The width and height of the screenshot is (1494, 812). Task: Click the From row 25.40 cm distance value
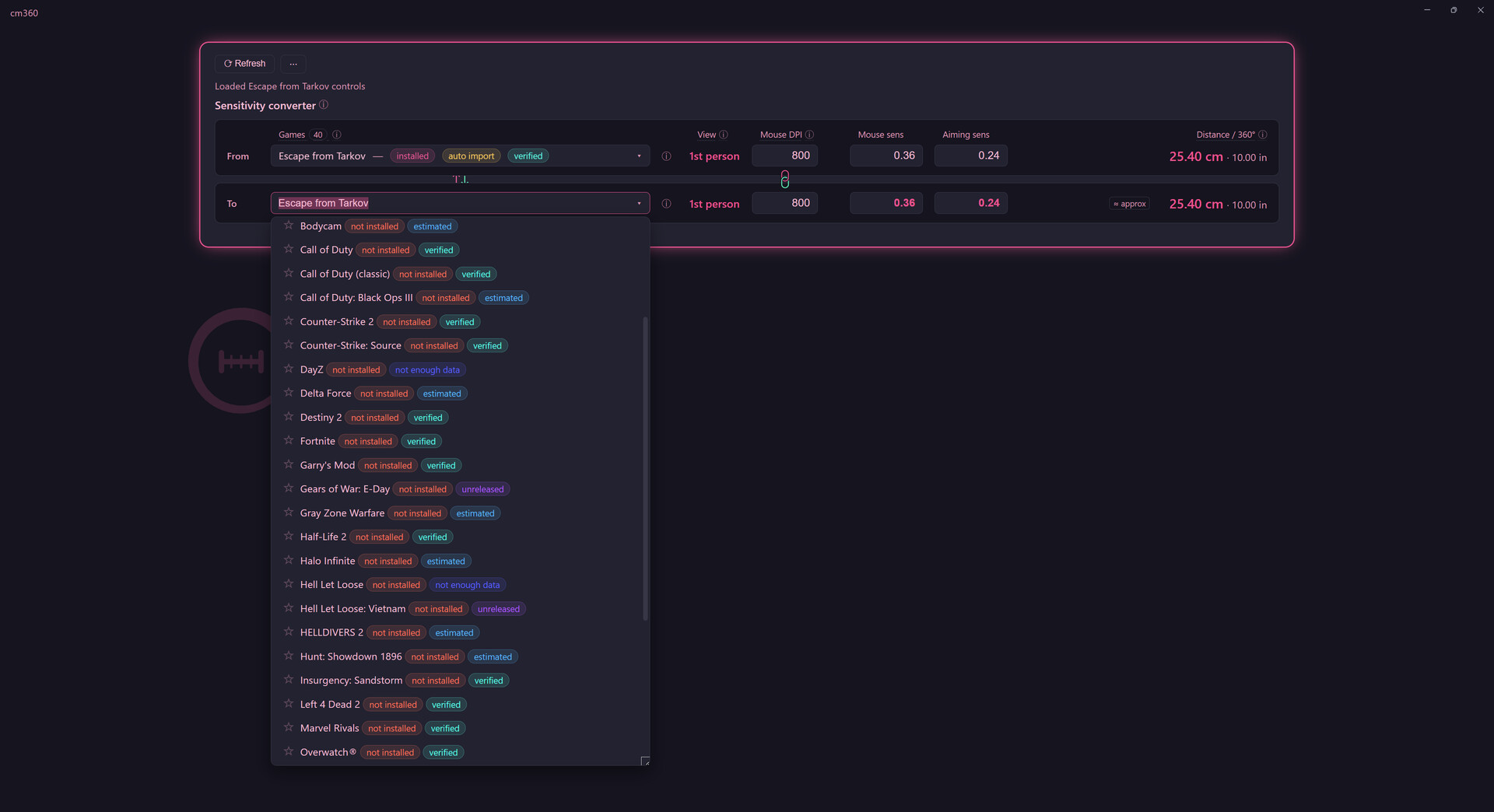pyautogui.click(x=1196, y=156)
